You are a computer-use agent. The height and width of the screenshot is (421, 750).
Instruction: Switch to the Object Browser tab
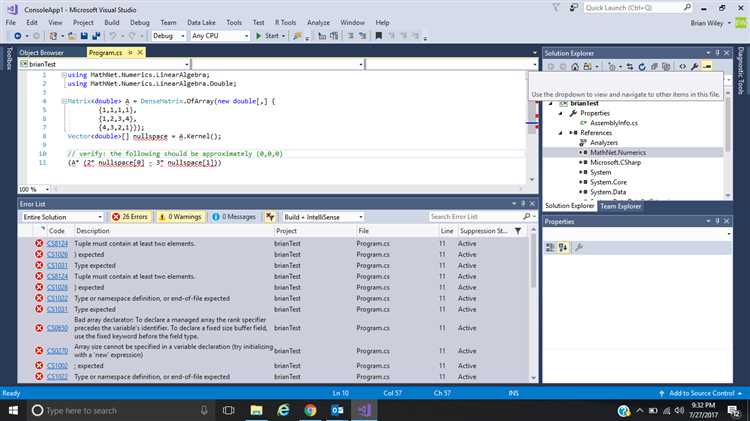[x=41, y=53]
